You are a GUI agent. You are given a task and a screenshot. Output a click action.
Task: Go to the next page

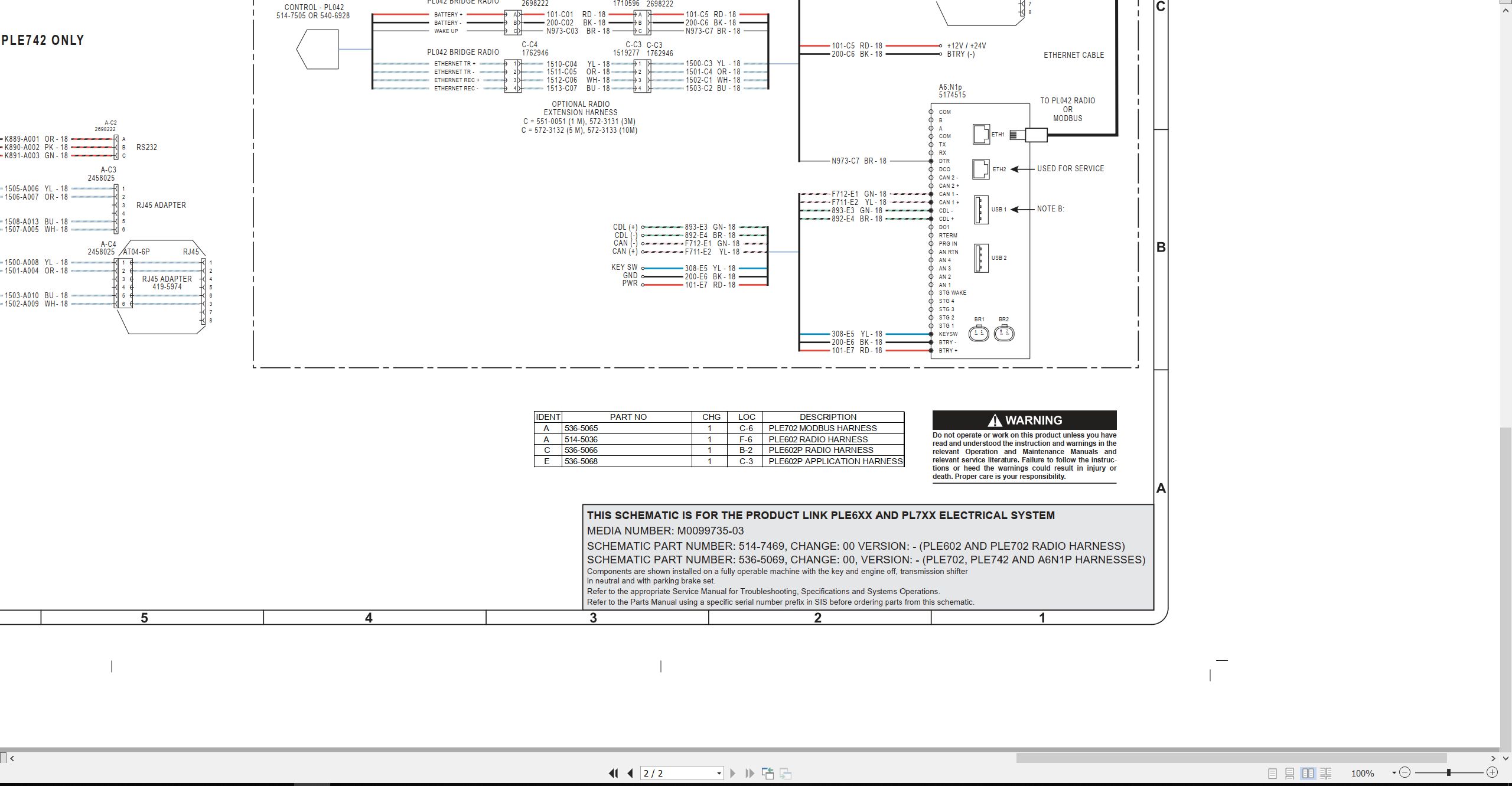coord(733,773)
